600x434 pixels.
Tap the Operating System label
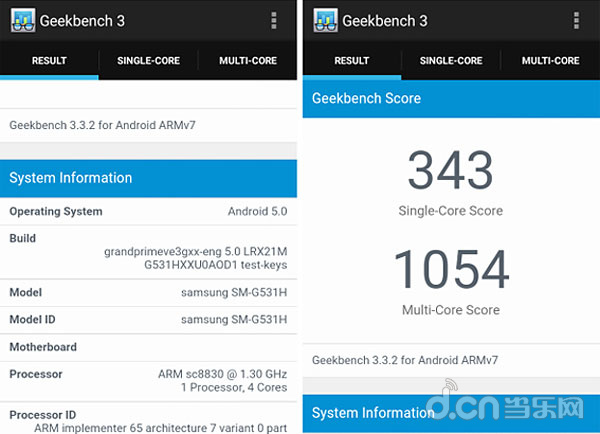coord(56,211)
